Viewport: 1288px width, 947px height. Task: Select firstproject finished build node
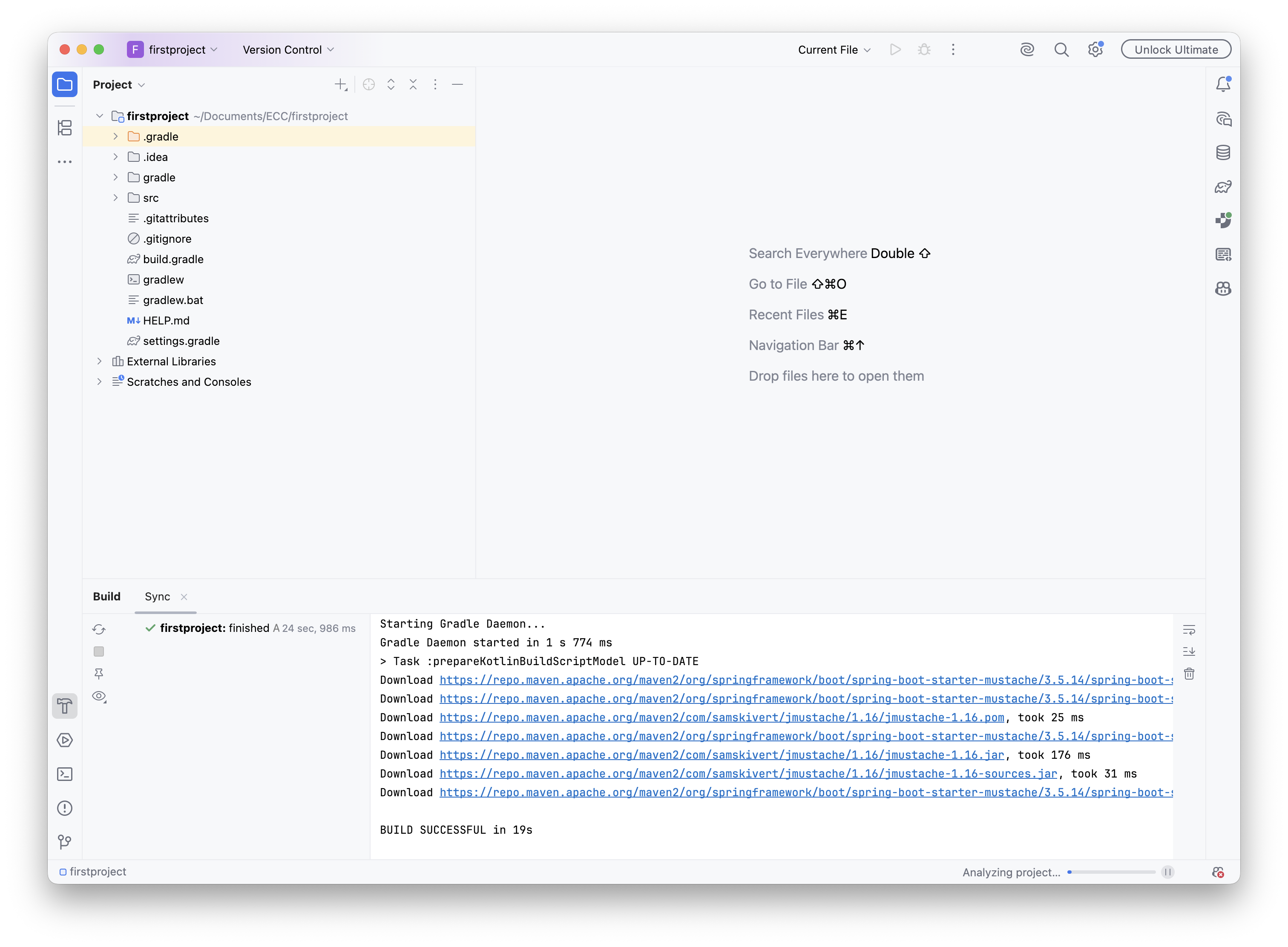pos(250,628)
